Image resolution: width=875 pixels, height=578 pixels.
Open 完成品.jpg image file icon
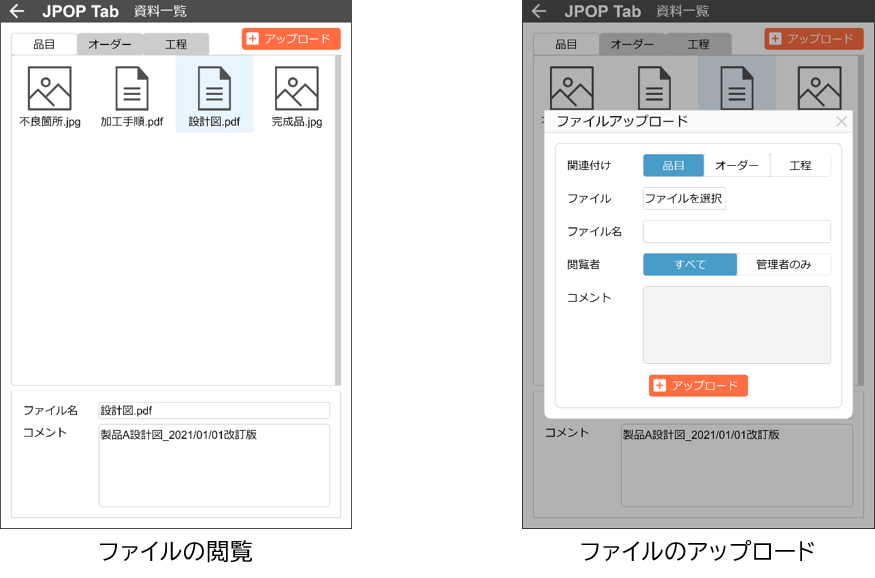(x=296, y=89)
